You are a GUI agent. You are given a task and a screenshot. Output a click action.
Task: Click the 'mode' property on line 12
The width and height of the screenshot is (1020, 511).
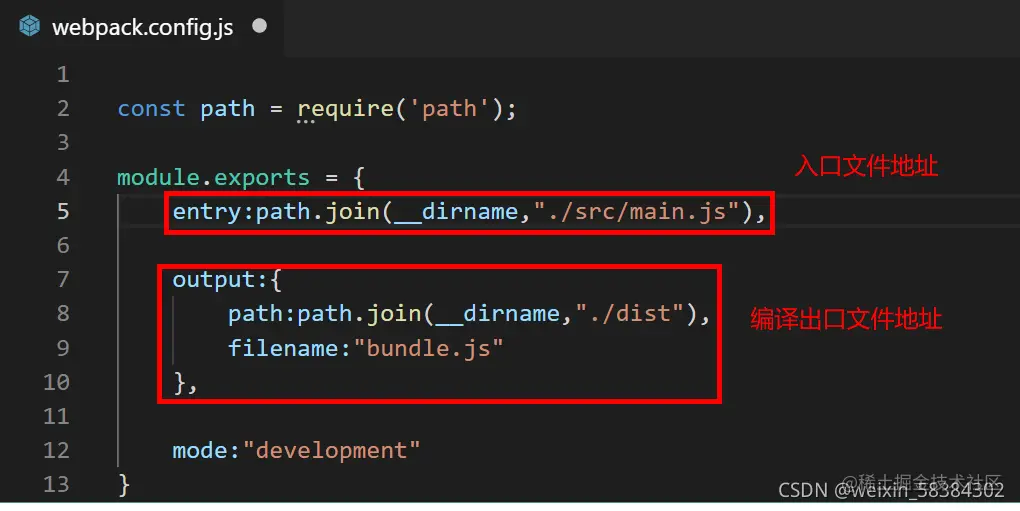point(200,450)
